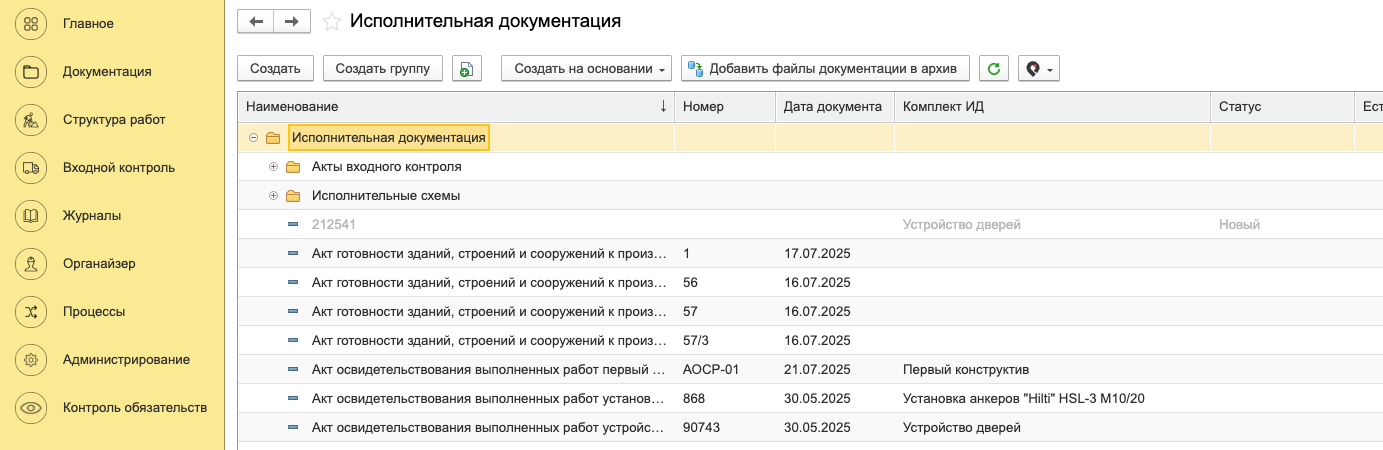Screen dimensions: 1383x450
Task: Select the row with number AOCP-01
Action: [x=710, y=370]
